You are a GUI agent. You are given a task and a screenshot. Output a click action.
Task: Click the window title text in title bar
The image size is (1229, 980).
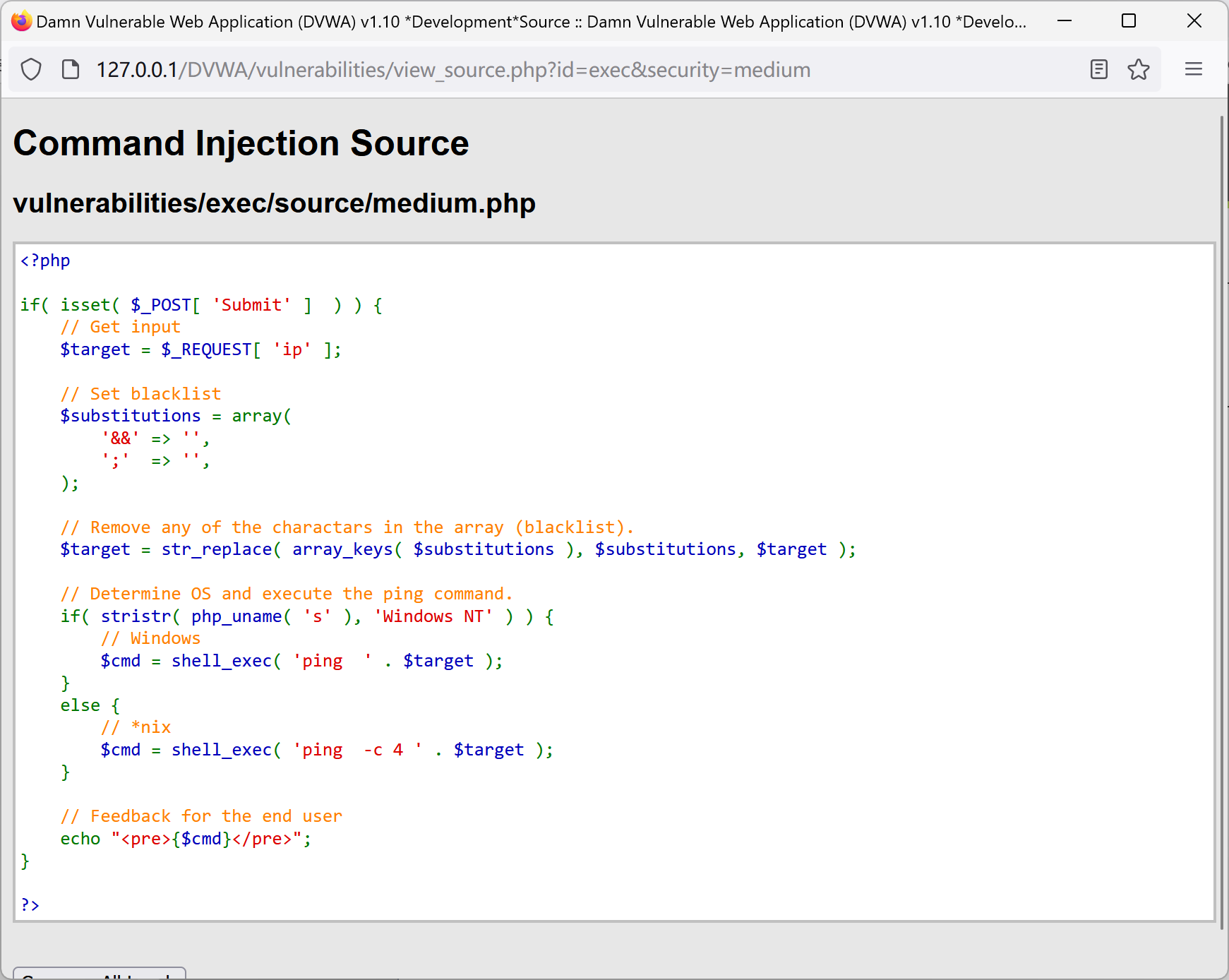pos(531,22)
